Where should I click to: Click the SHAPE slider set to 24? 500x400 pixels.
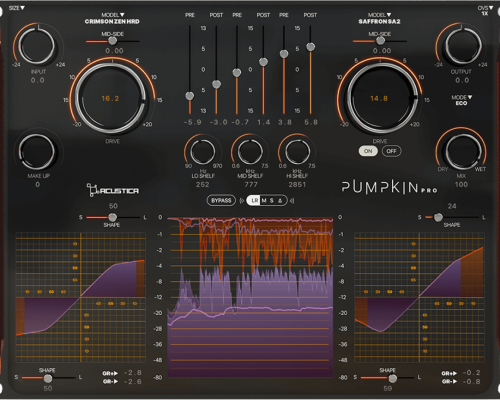[452, 217]
